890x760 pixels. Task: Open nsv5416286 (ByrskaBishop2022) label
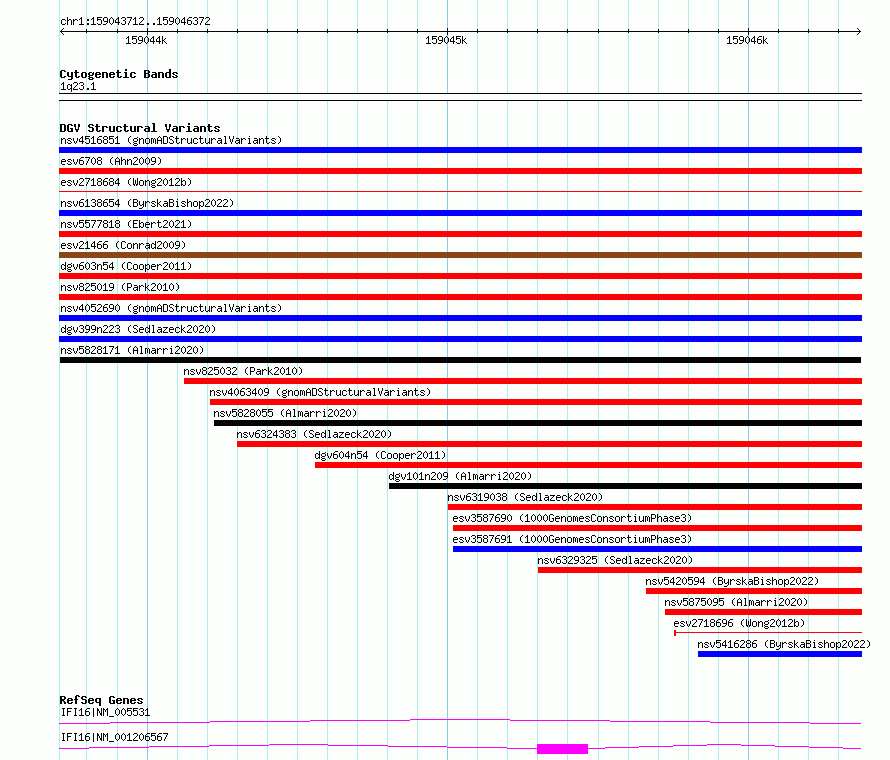[x=784, y=644]
